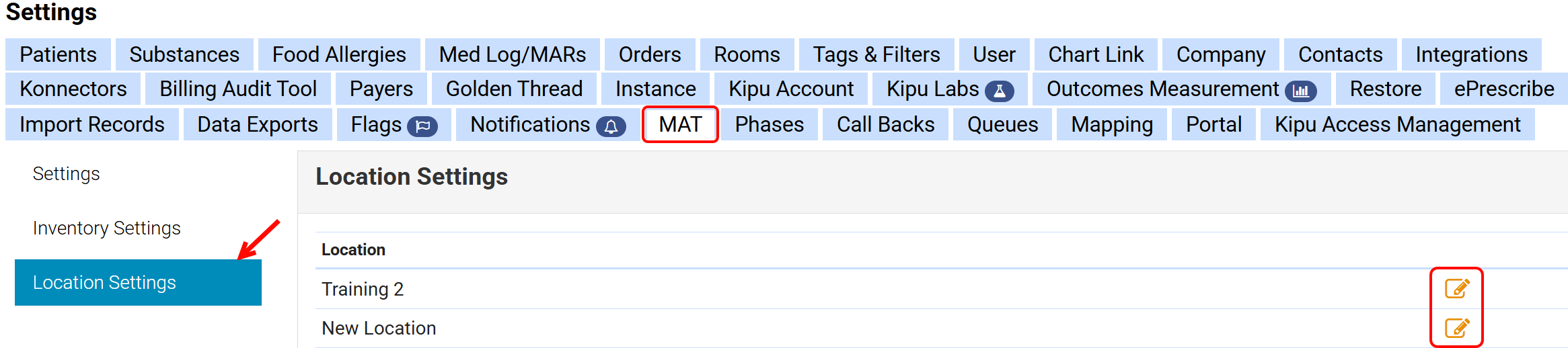1568x348 pixels.
Task: Edit the Training 2 location
Action: pos(1456,289)
